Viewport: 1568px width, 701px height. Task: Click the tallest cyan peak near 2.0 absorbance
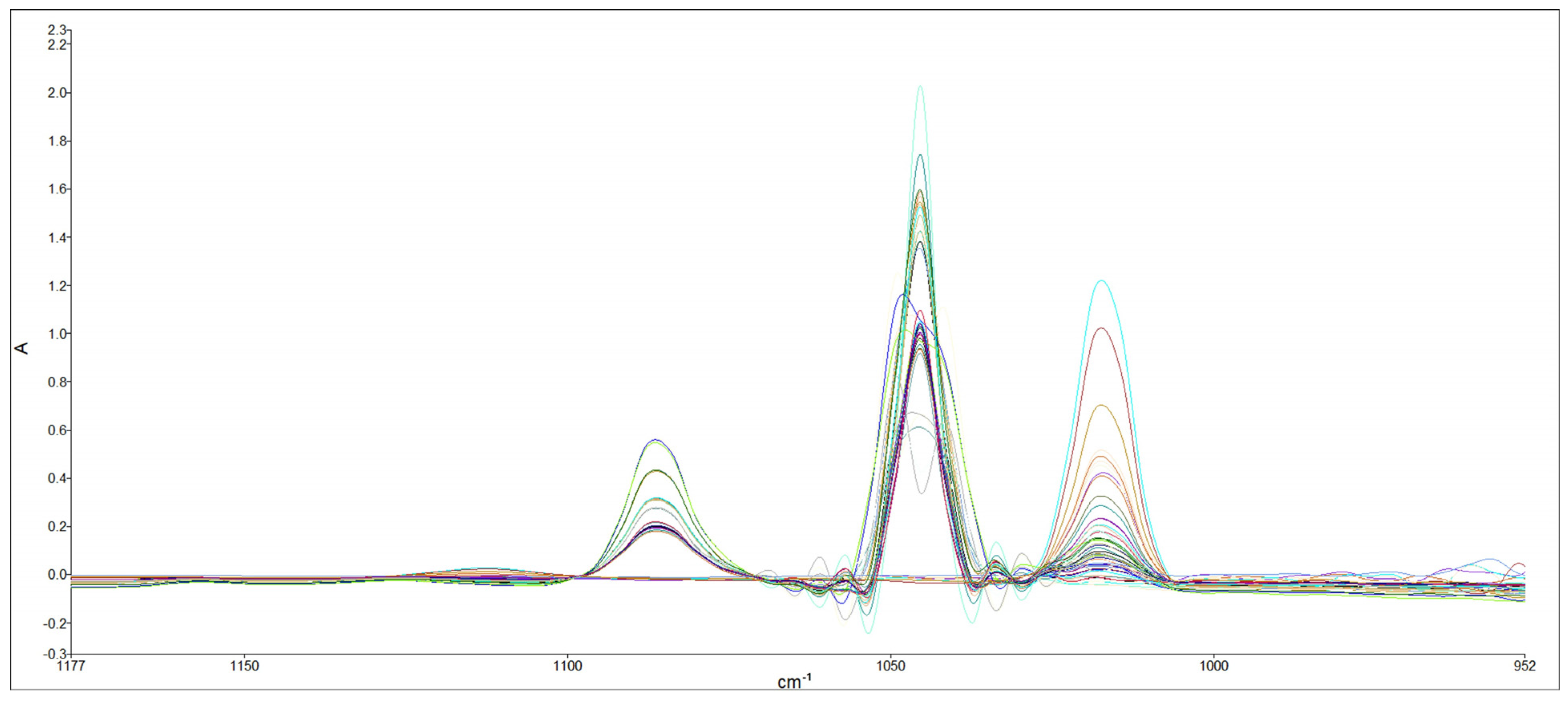tap(920, 87)
